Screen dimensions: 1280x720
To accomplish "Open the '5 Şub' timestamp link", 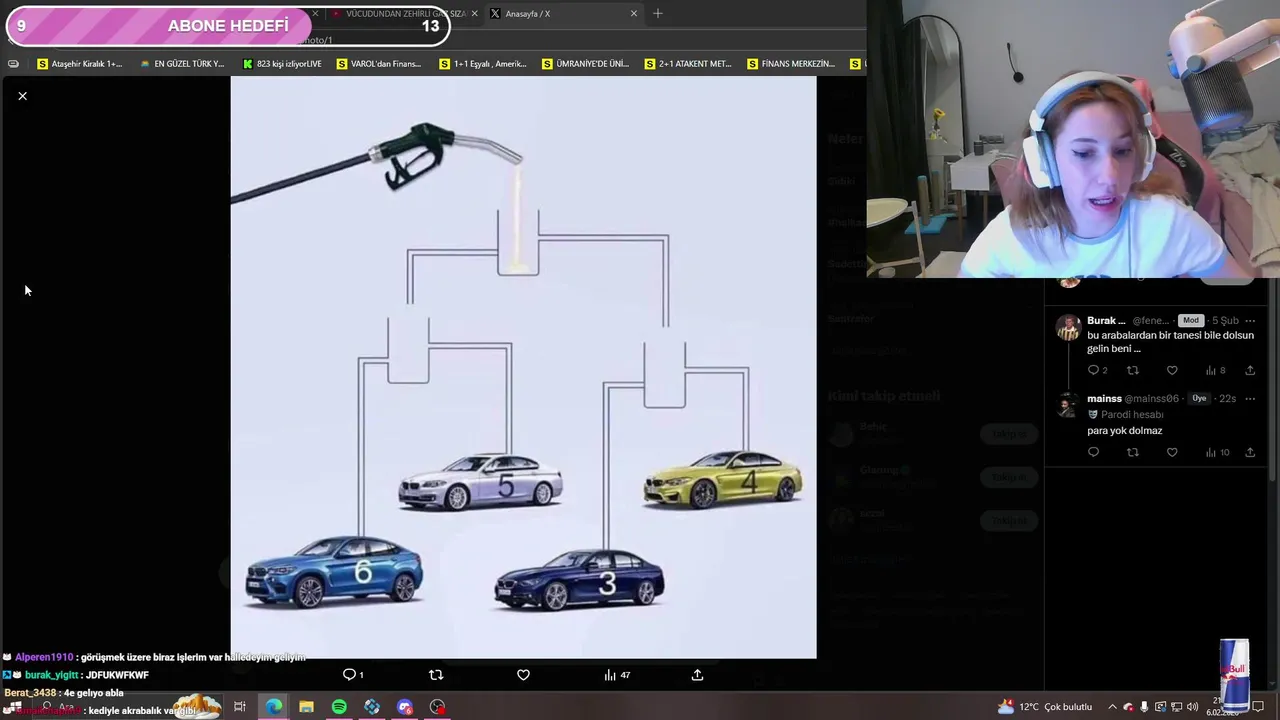I will (1225, 321).
